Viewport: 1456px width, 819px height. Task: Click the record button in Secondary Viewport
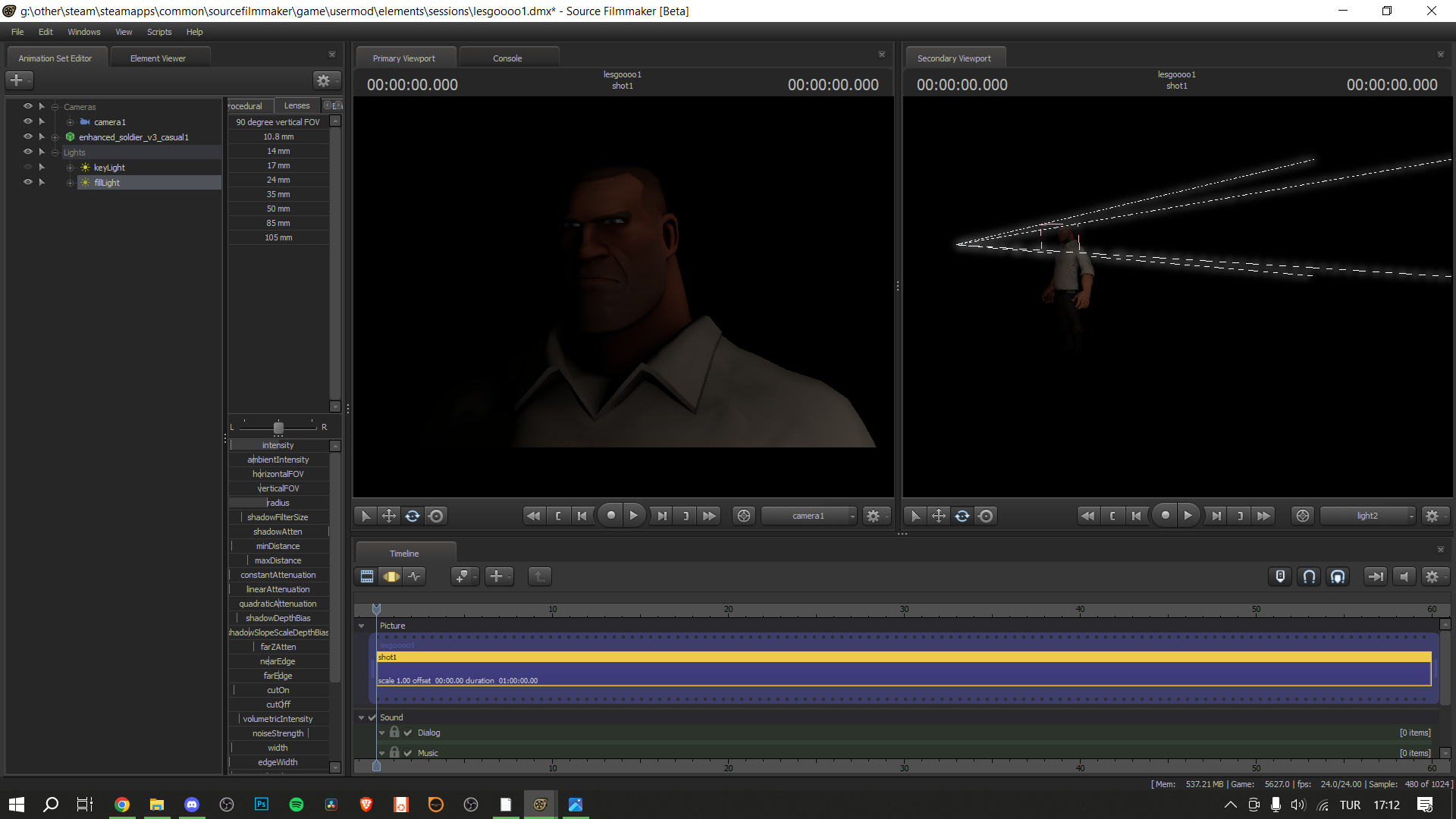(x=1165, y=516)
